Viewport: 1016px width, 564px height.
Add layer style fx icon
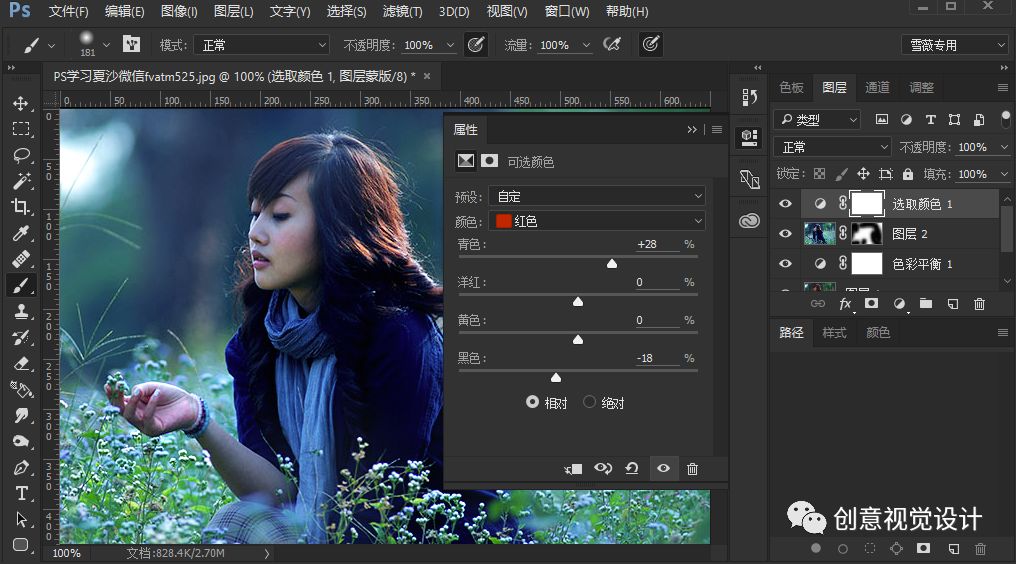pos(845,303)
